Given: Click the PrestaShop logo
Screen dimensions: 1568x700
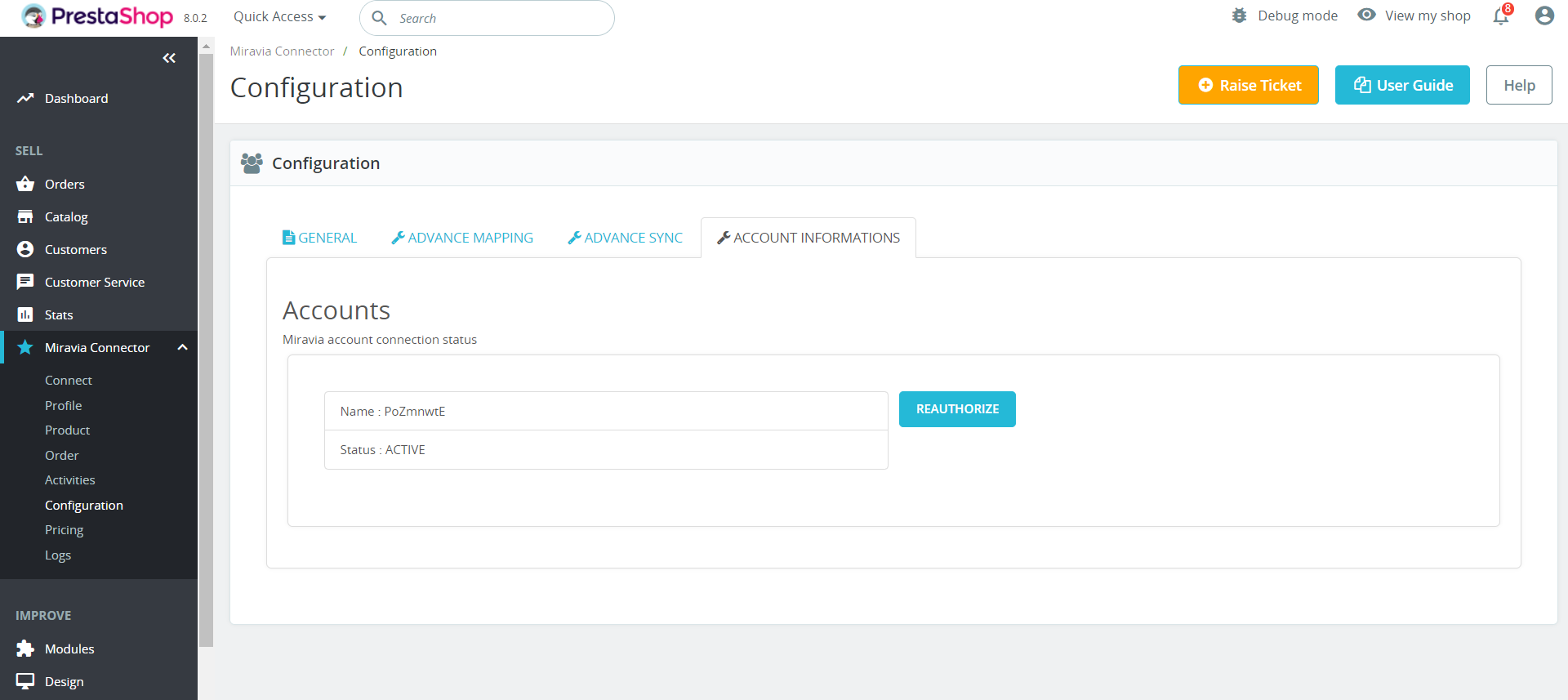Looking at the screenshot, I should pos(97,16).
